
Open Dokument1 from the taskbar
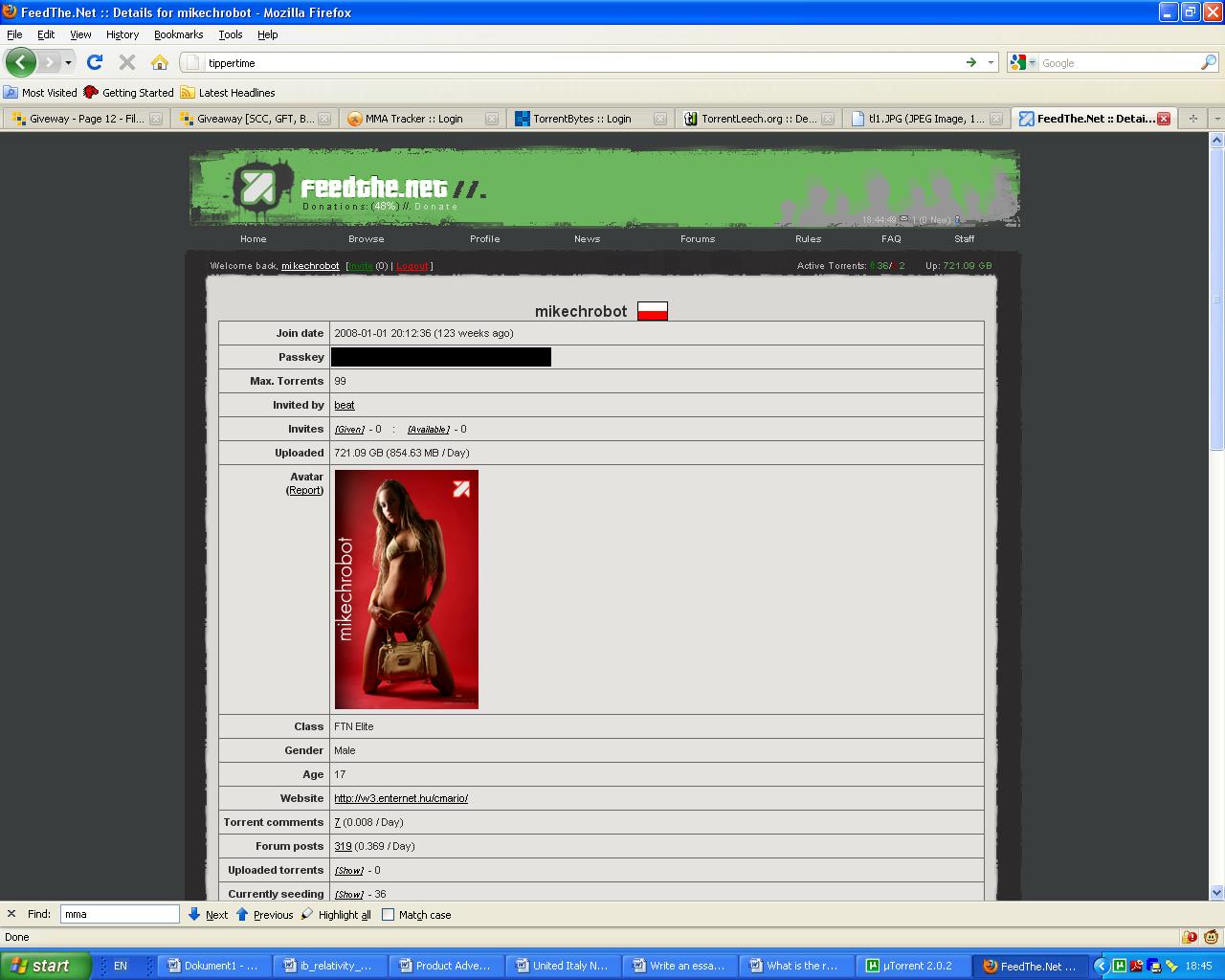pyautogui.click(x=212, y=966)
